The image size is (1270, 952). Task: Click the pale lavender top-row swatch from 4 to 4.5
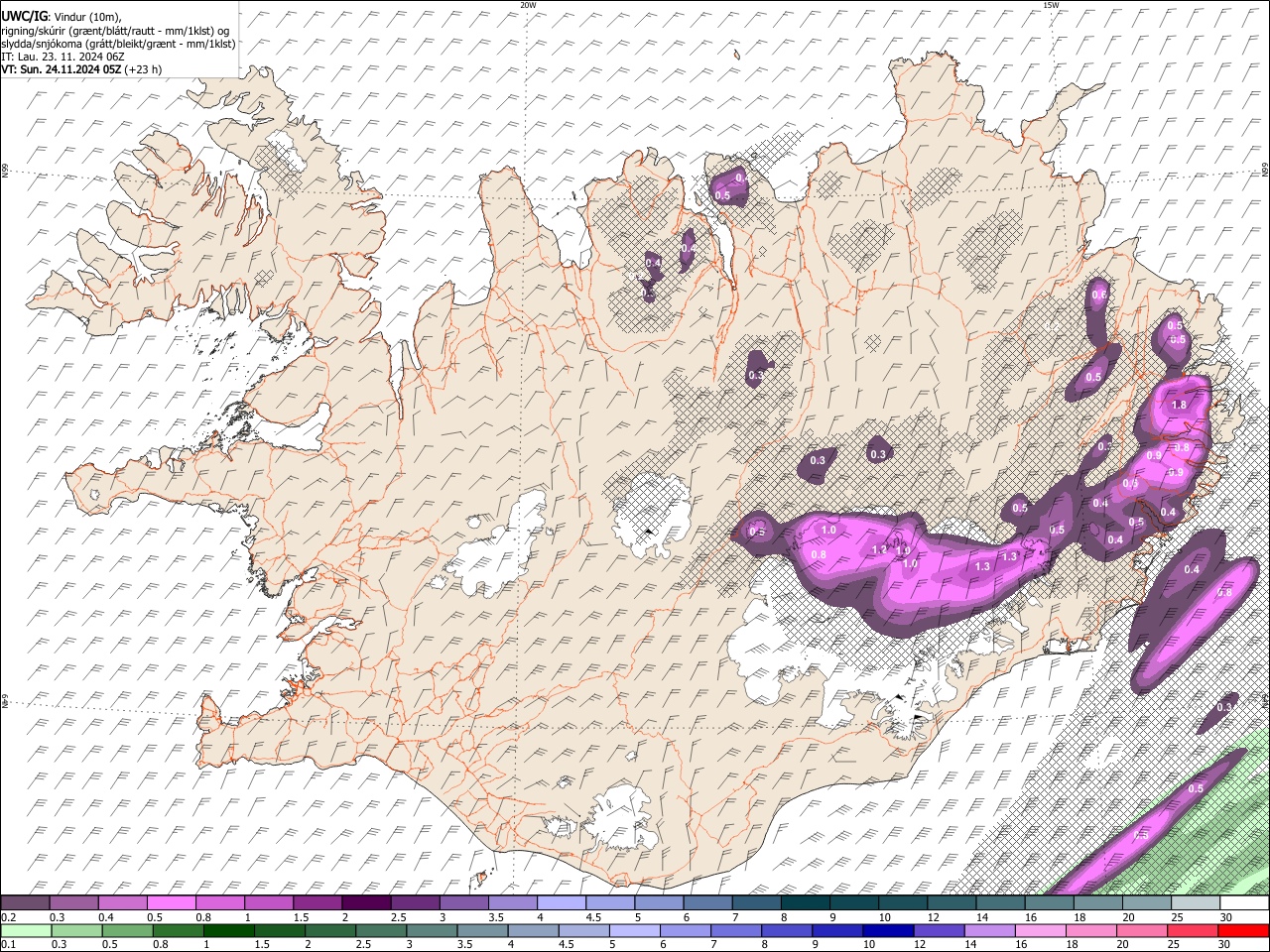[562, 902]
